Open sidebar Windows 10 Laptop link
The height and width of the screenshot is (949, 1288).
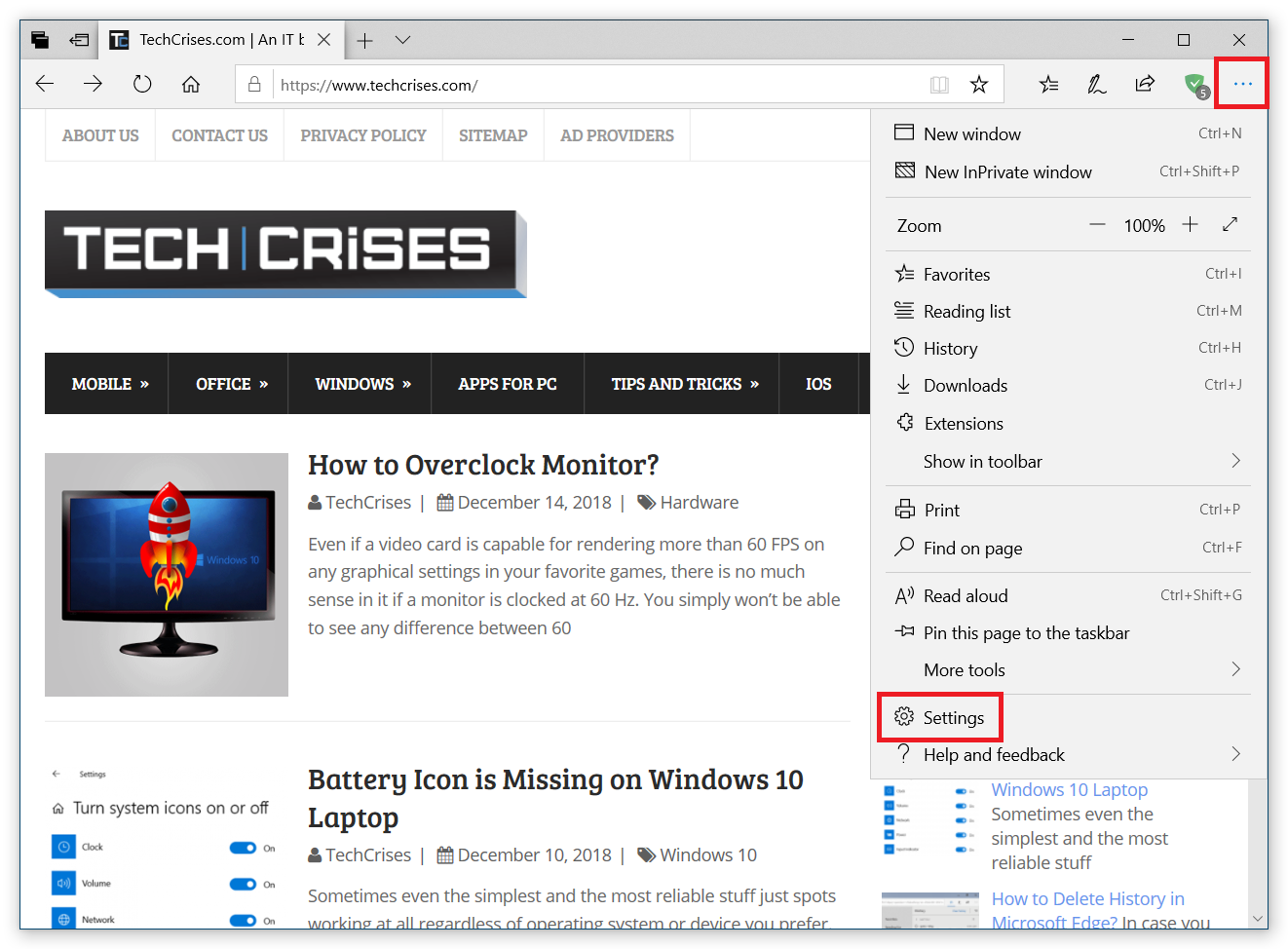point(1070,789)
